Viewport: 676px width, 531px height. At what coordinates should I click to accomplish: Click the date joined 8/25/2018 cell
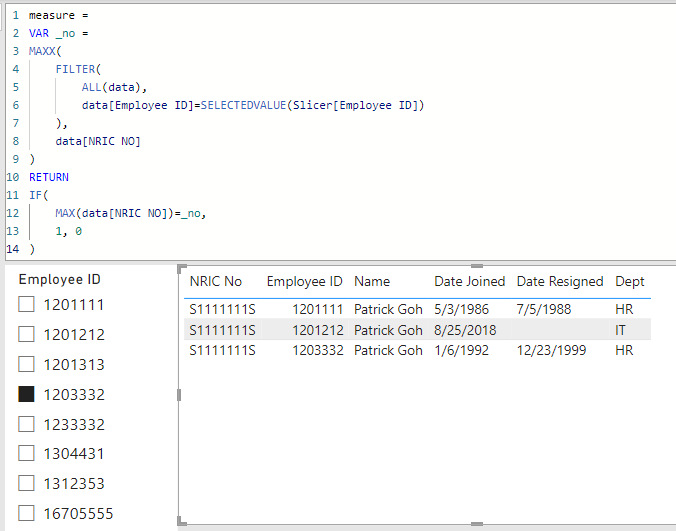[x=465, y=330]
